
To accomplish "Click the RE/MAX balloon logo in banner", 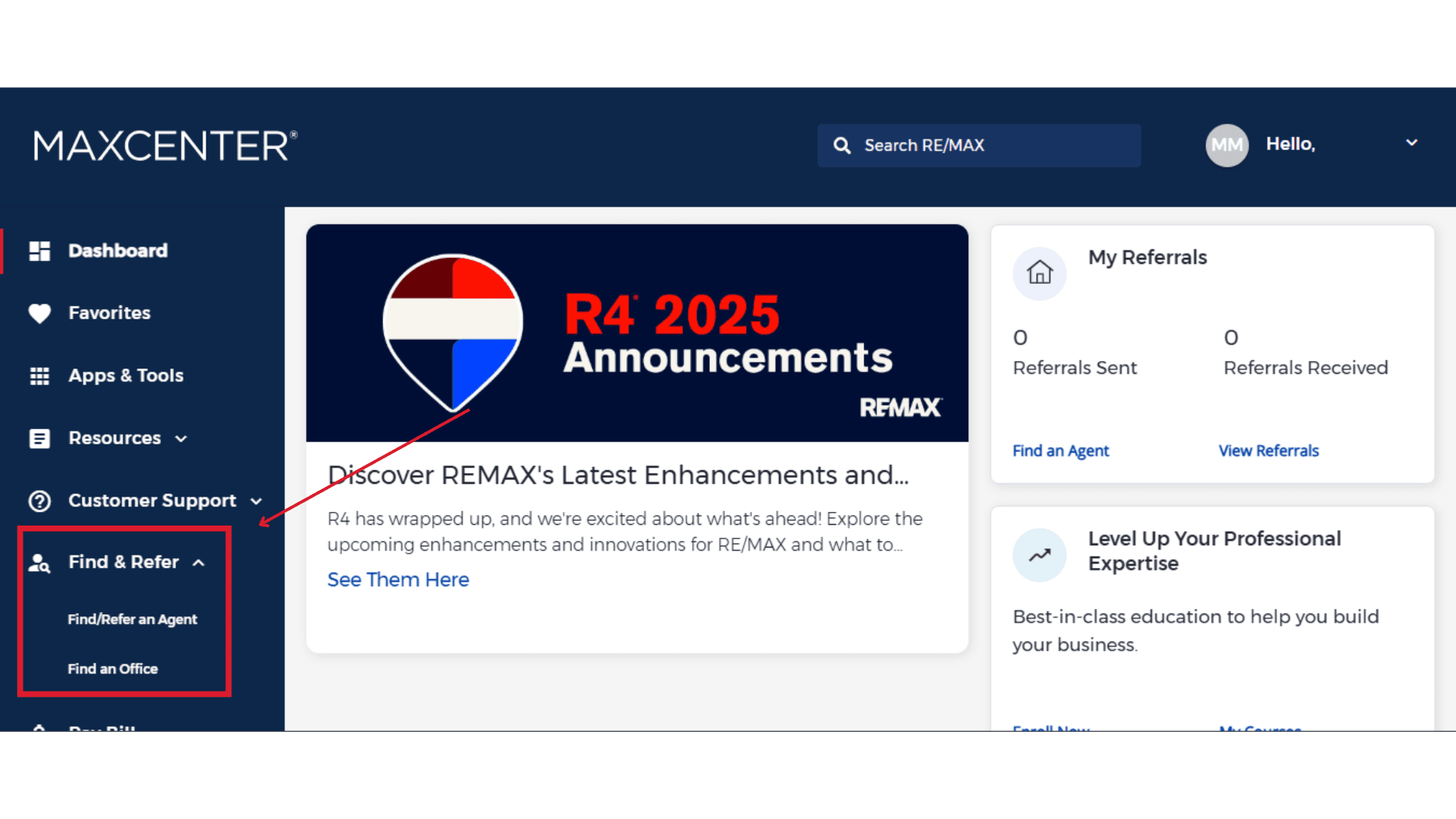I will coord(453,333).
